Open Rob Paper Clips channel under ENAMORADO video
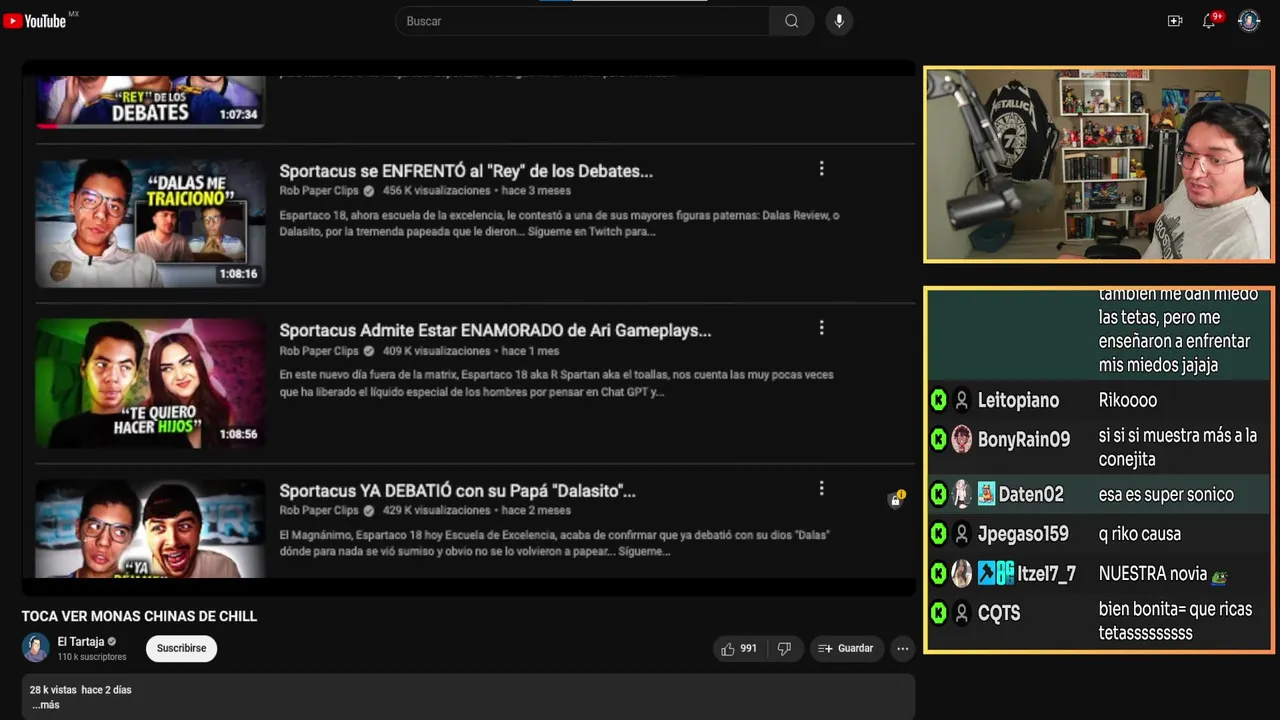 [x=319, y=351]
